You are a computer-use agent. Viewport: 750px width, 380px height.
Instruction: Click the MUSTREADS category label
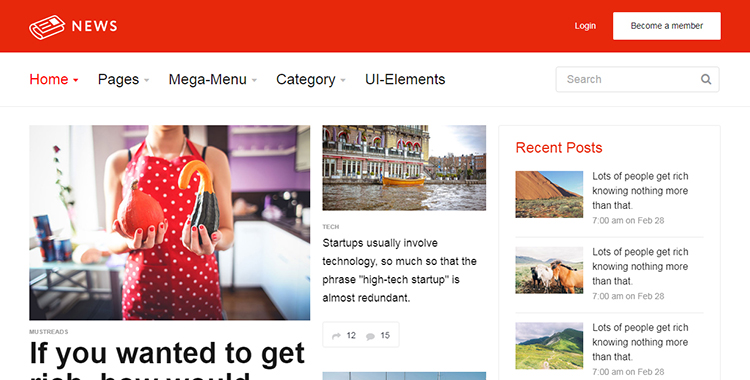click(x=49, y=332)
